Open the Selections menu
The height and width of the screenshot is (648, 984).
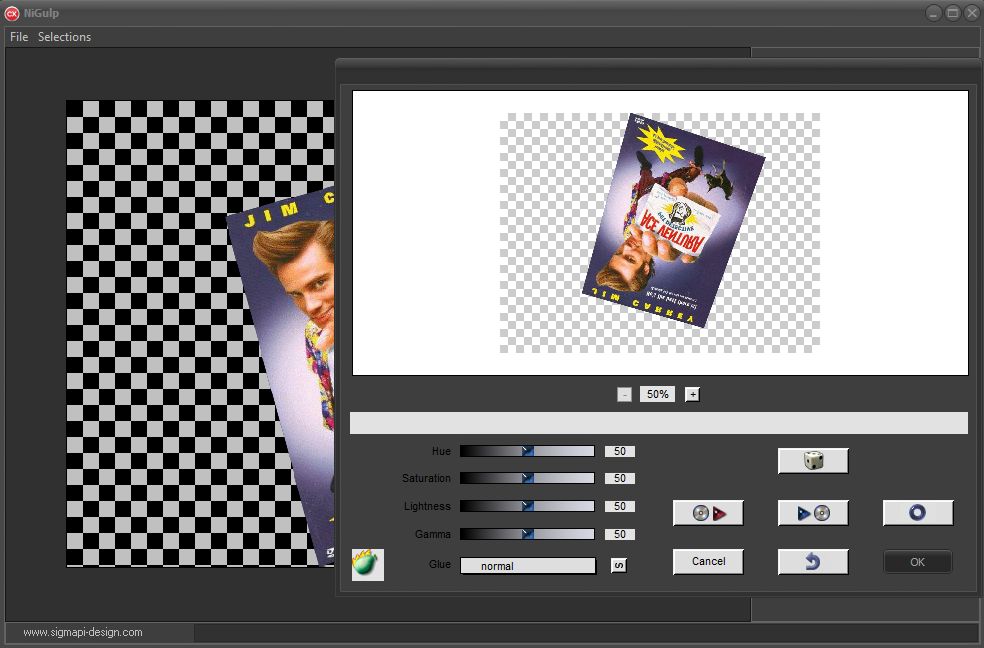[x=64, y=37]
